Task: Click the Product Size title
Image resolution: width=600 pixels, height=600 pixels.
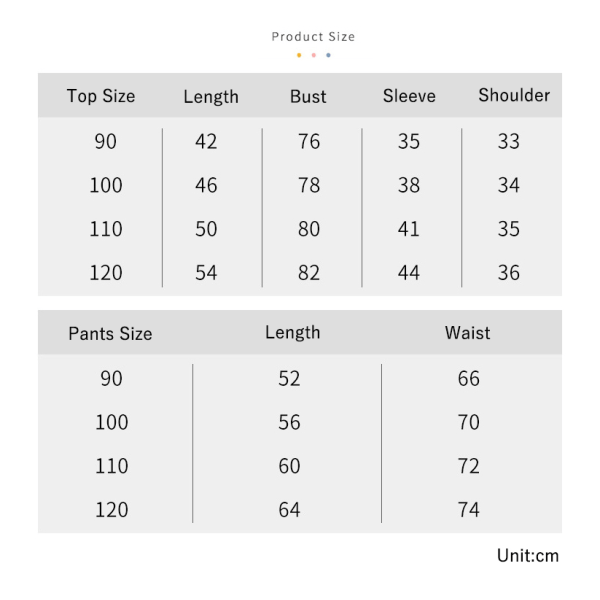Action: (x=313, y=37)
